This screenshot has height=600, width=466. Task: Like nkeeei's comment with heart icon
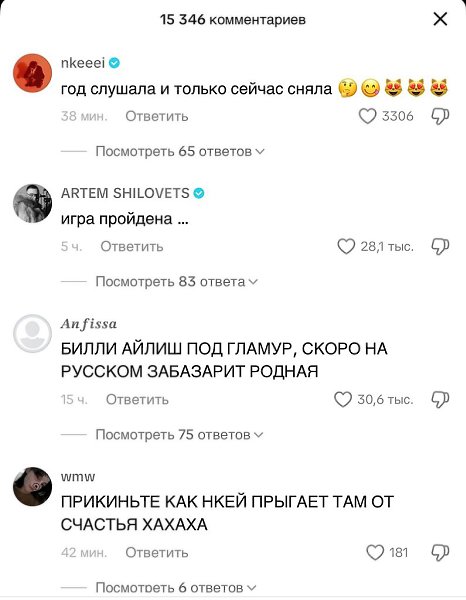tap(367, 116)
